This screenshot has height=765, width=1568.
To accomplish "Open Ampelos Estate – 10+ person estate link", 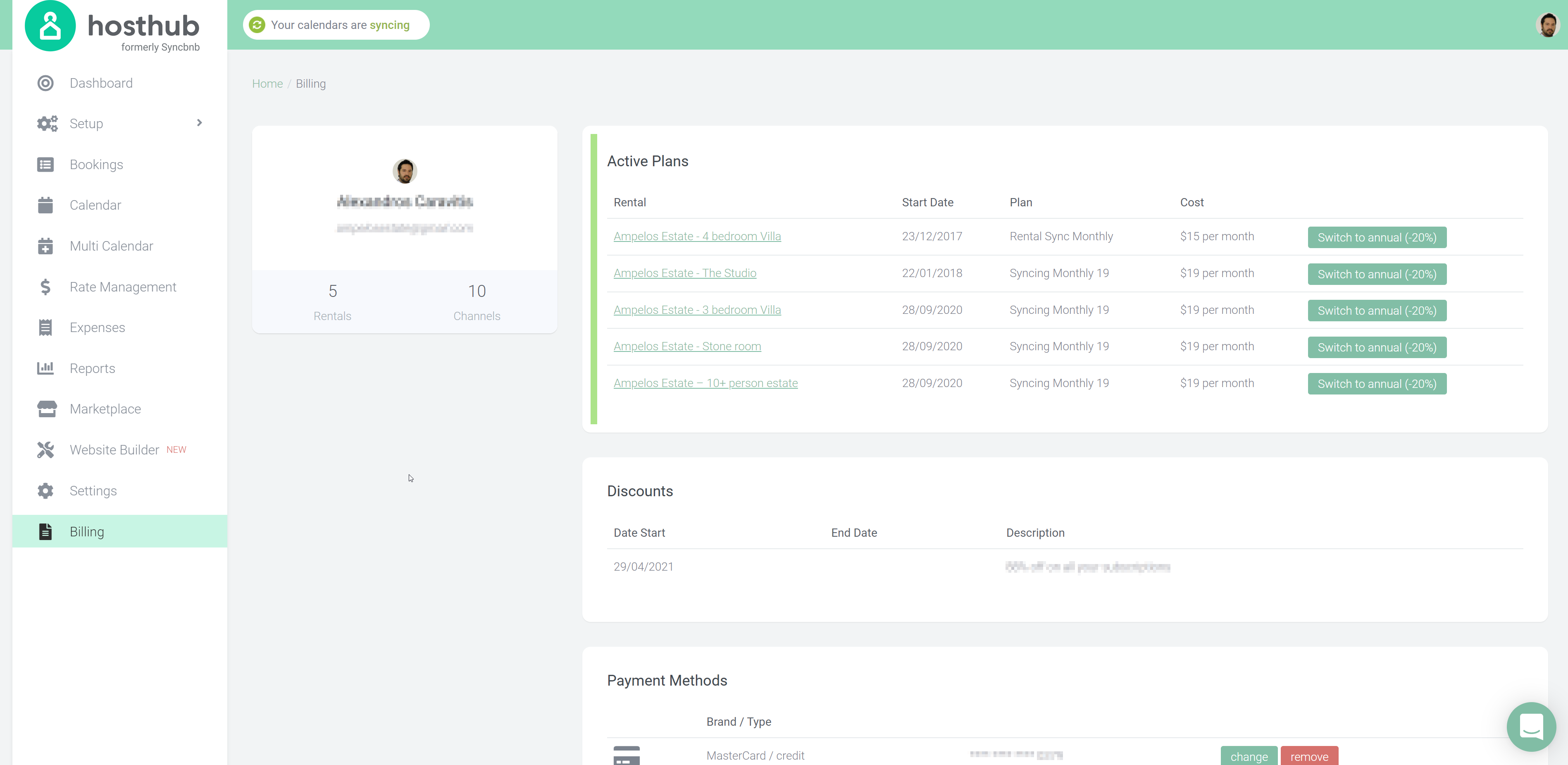I will [705, 383].
